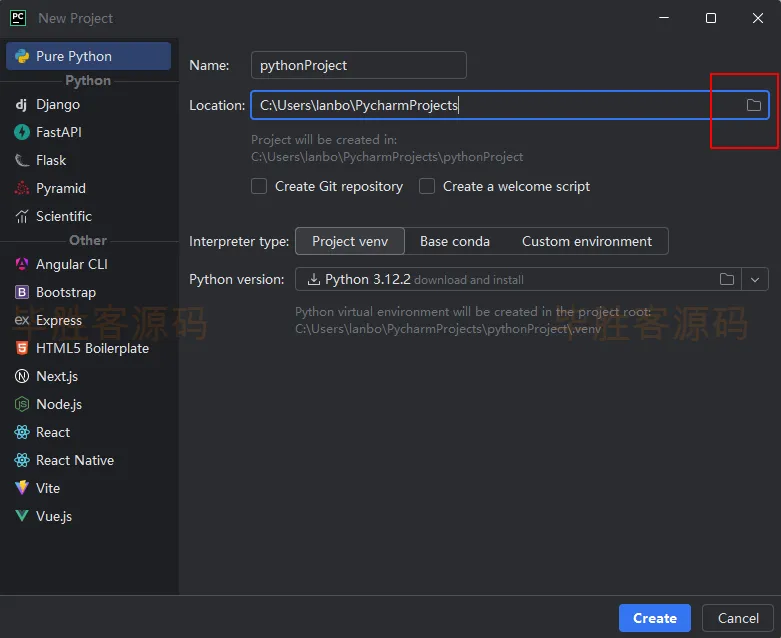
Task: Switch to Custom environment interpreter type
Action: (x=587, y=242)
